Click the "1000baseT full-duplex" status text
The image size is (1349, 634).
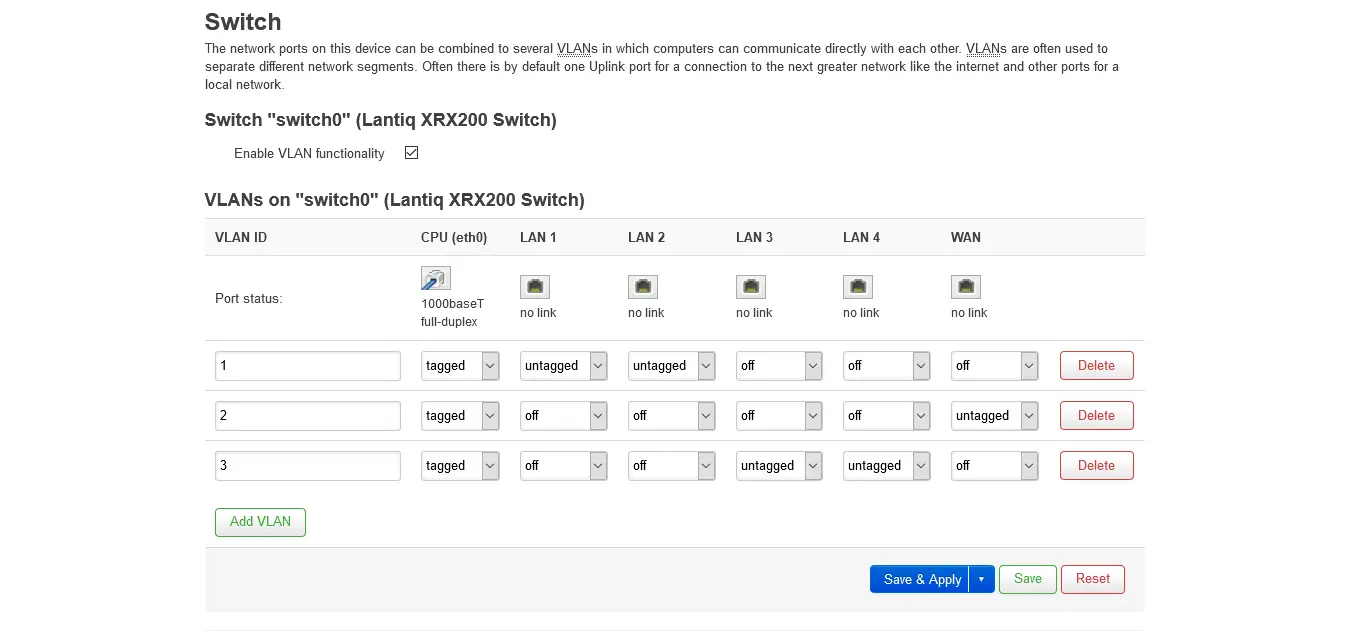452,312
